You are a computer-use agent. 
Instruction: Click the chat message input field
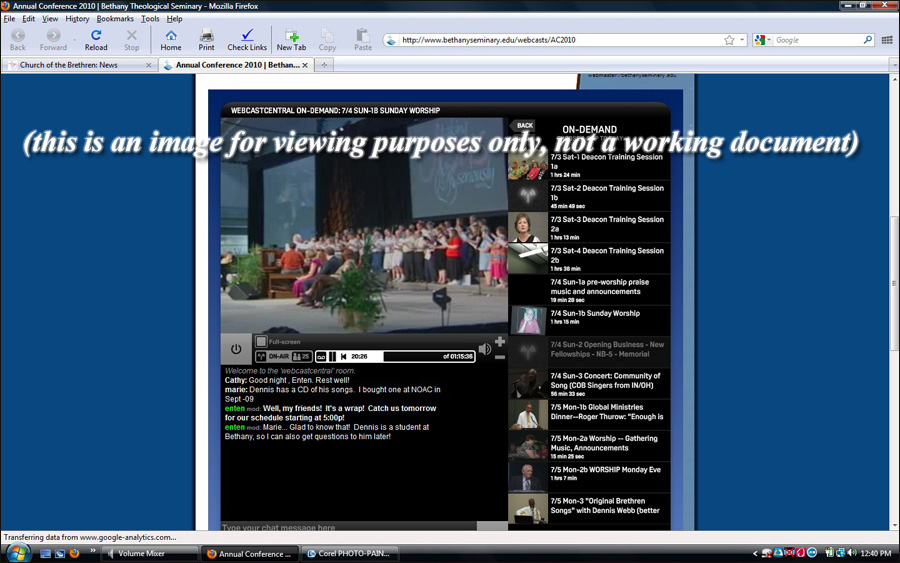coord(349,527)
